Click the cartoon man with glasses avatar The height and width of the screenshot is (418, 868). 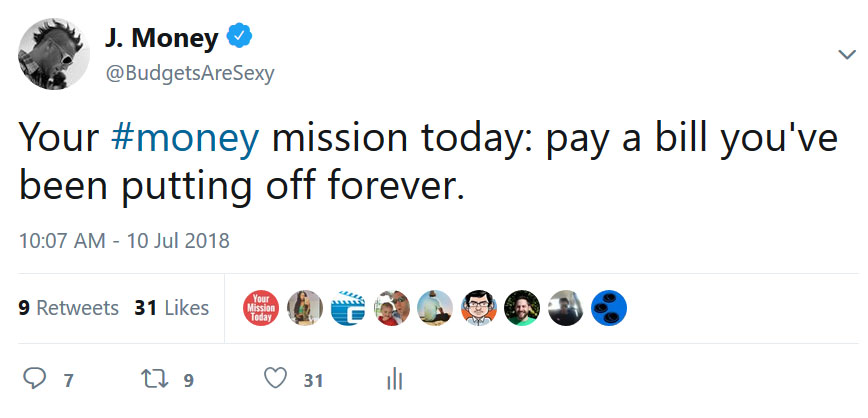tap(479, 308)
